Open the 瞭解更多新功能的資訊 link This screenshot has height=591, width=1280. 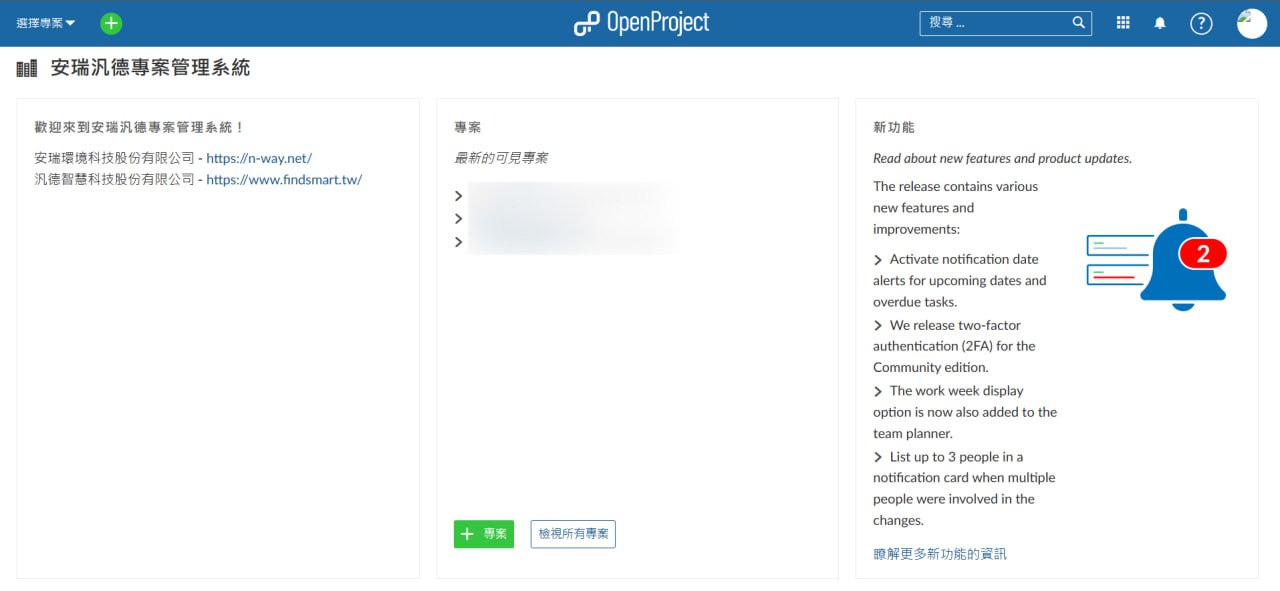click(940, 553)
